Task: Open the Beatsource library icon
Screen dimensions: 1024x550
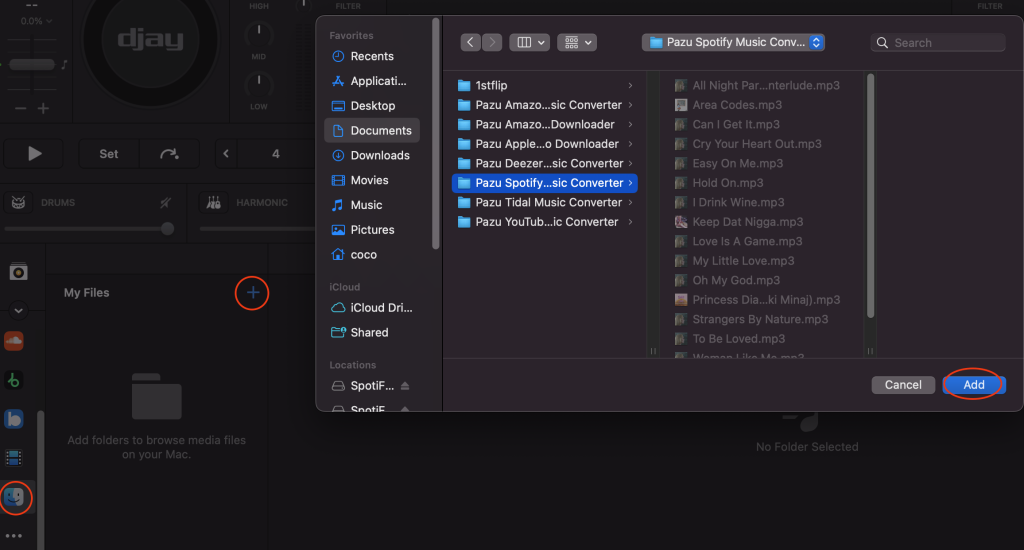Action: click(x=14, y=419)
